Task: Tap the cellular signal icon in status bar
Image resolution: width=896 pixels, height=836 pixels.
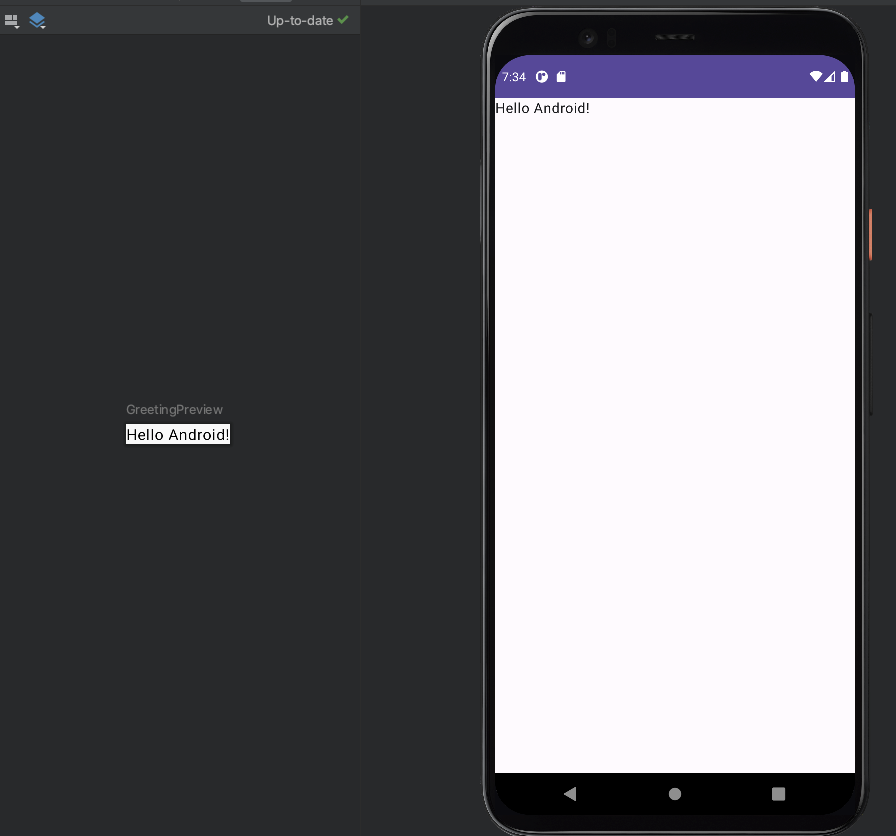Action: [x=830, y=76]
